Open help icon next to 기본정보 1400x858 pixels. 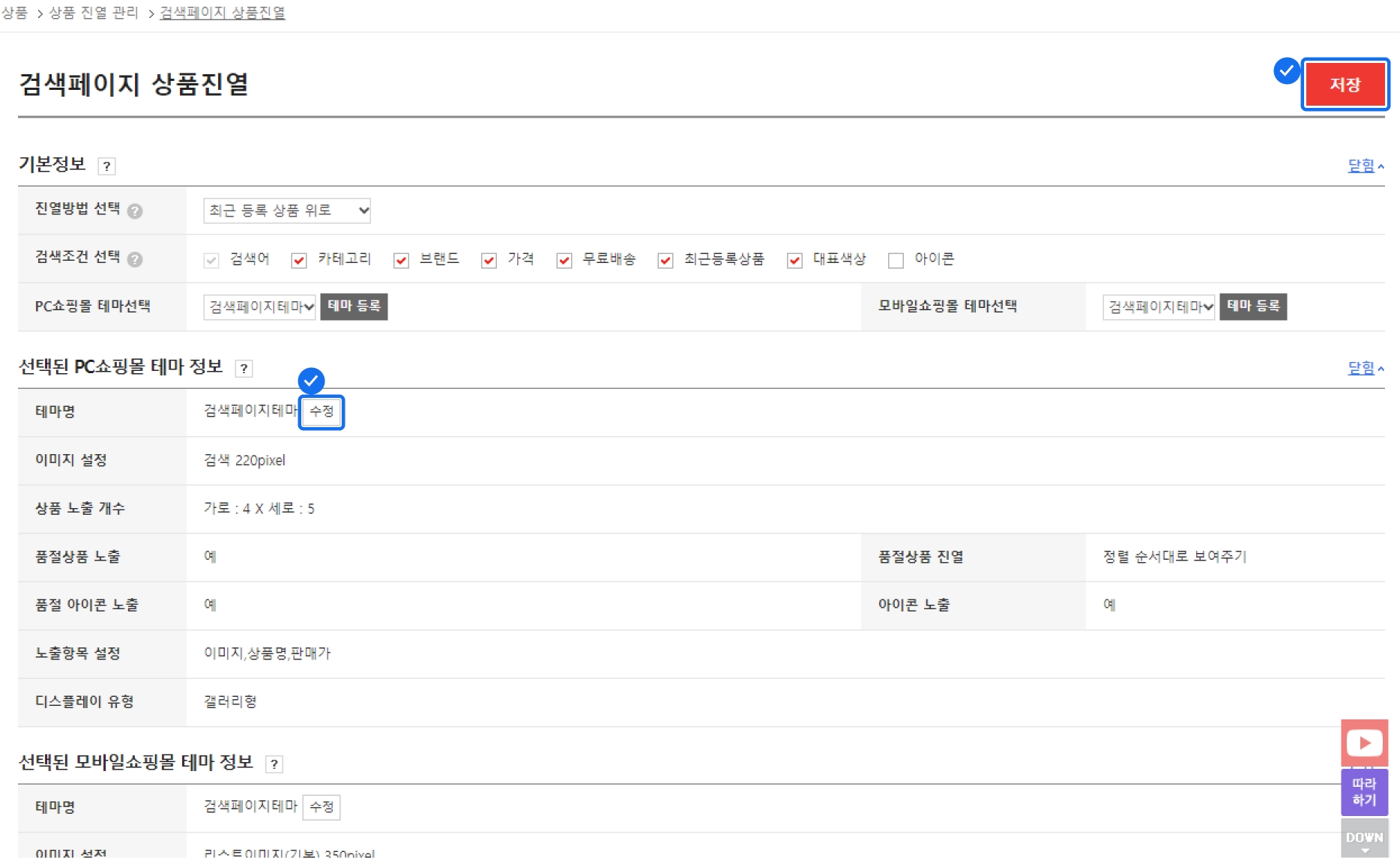point(107,166)
